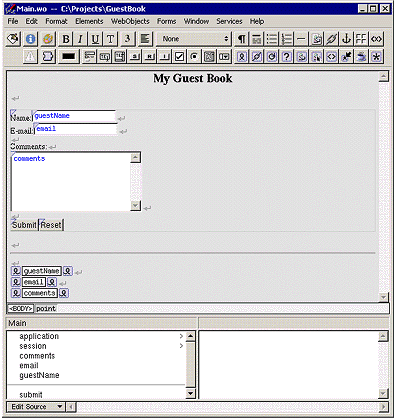This screenshot has height=420, width=397.
Task: Select email in the Main variable list
Action: (x=29, y=365)
